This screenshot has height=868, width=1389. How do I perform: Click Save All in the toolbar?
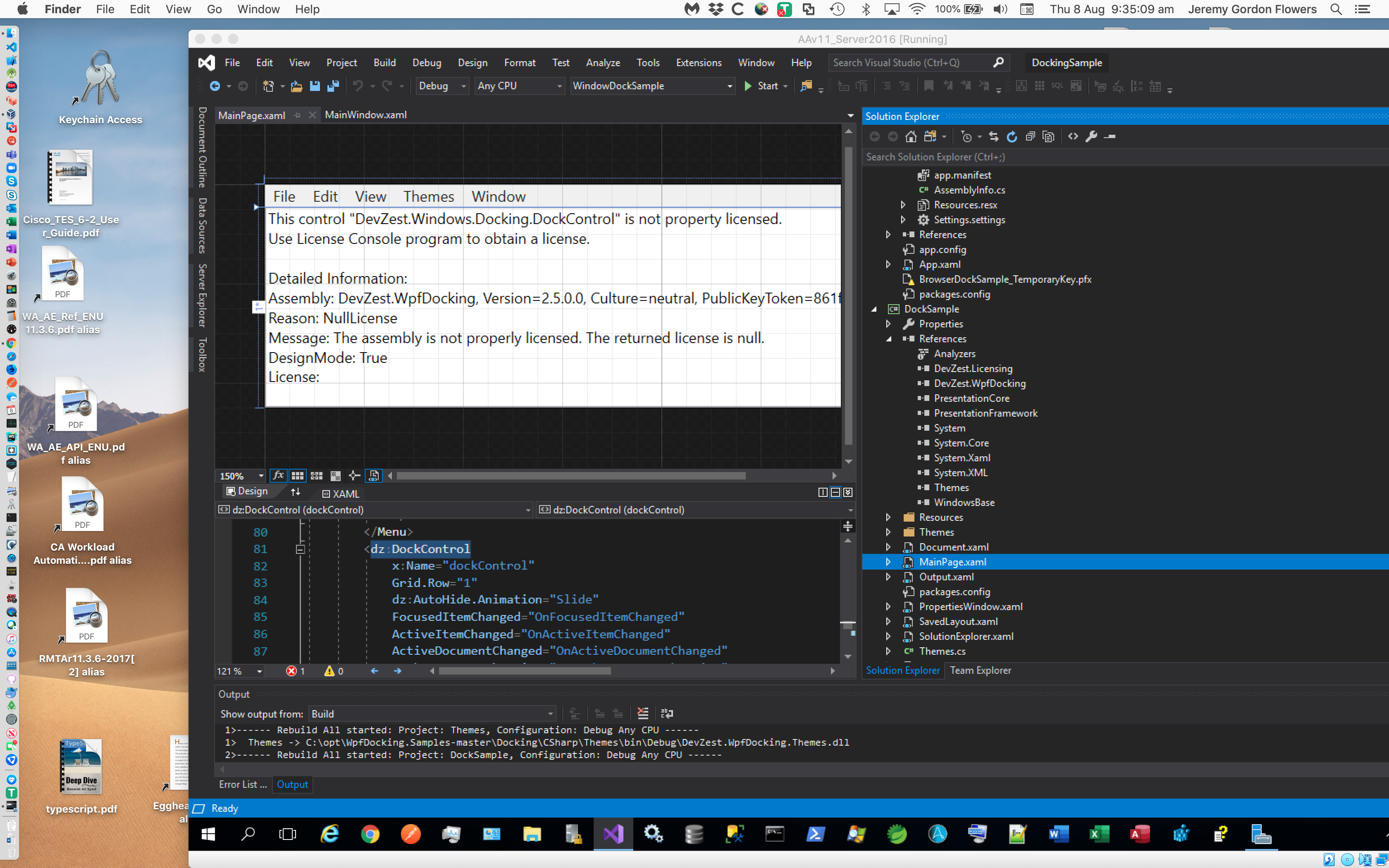[333, 86]
